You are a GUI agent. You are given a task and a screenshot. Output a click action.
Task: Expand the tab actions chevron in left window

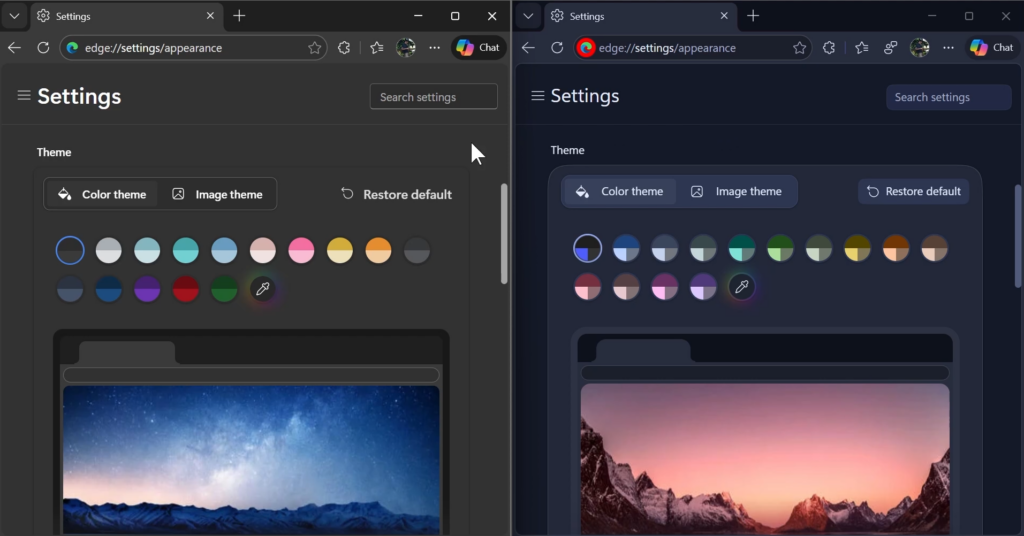click(14, 16)
